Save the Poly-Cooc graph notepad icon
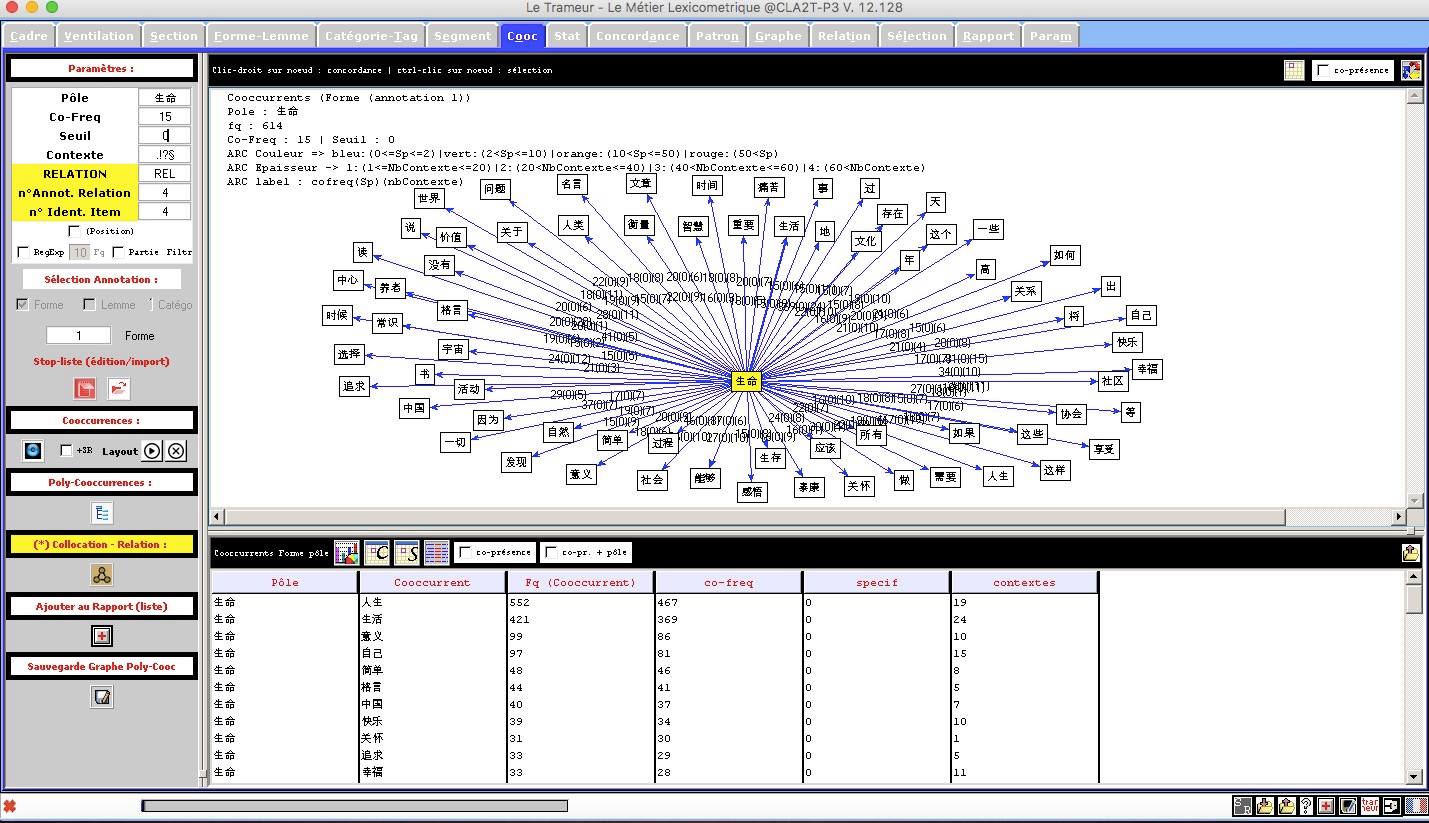The height and width of the screenshot is (823, 1429). point(102,698)
